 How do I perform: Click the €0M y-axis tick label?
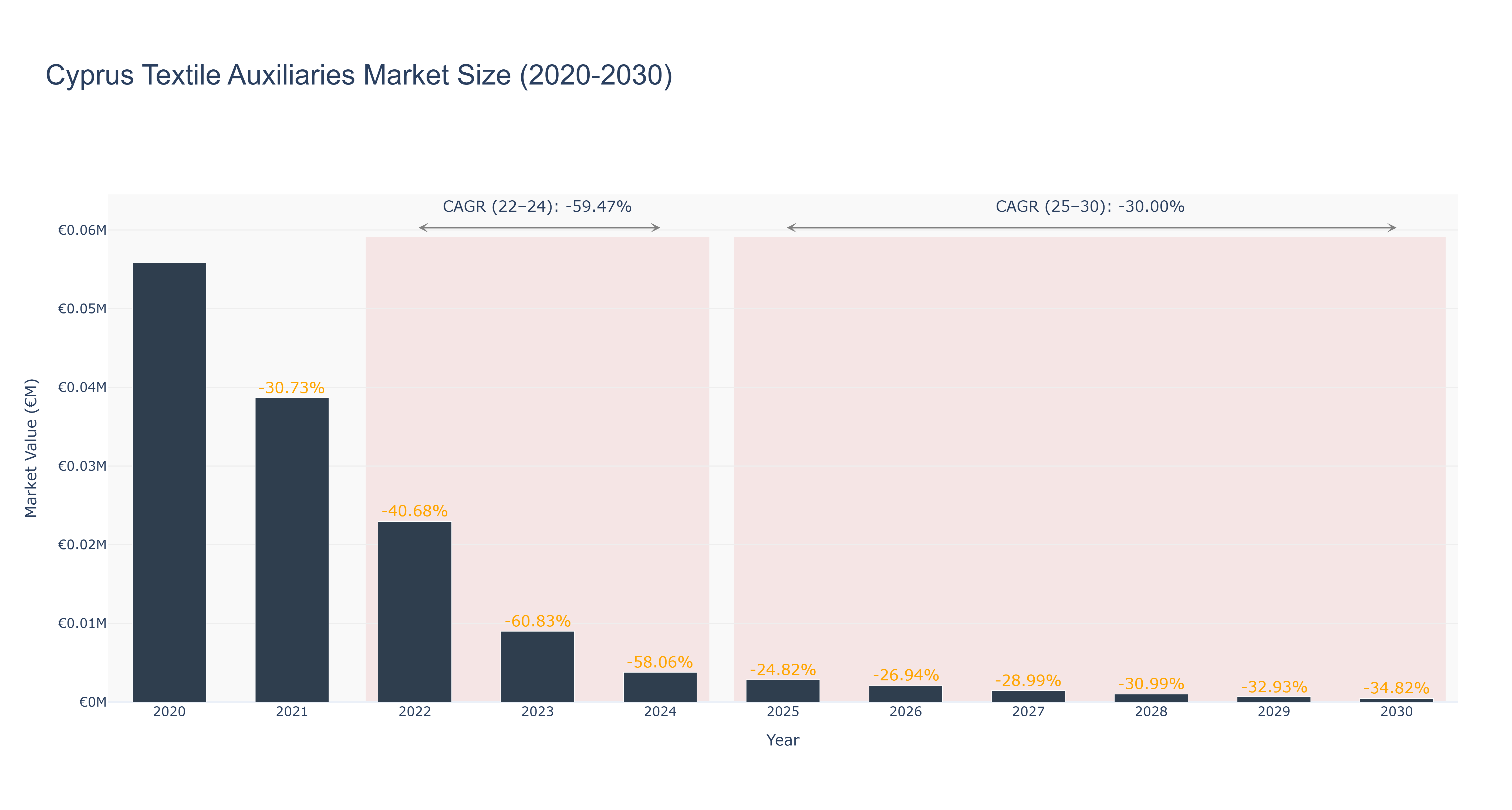coord(93,702)
